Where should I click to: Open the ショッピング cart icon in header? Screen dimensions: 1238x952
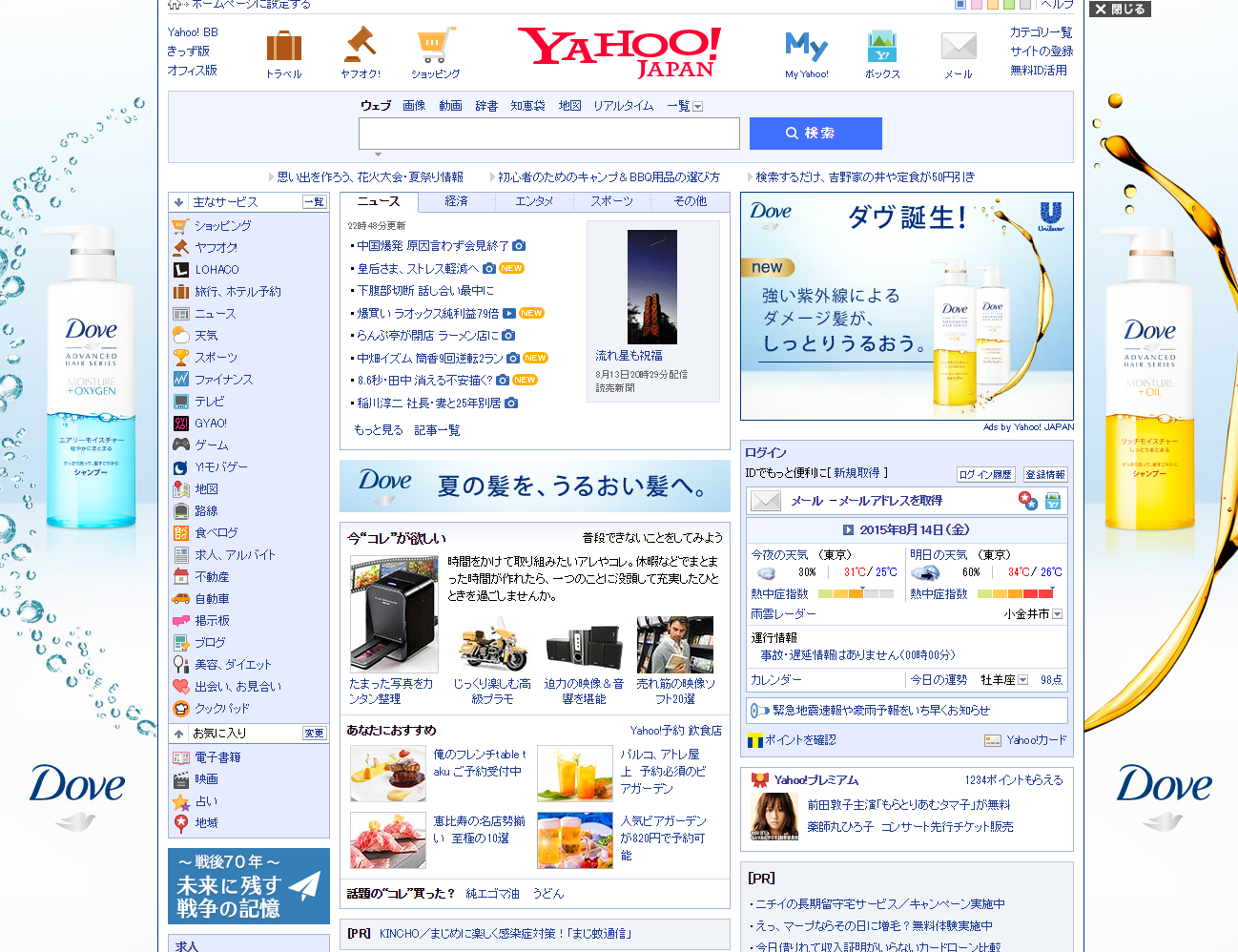click(435, 46)
